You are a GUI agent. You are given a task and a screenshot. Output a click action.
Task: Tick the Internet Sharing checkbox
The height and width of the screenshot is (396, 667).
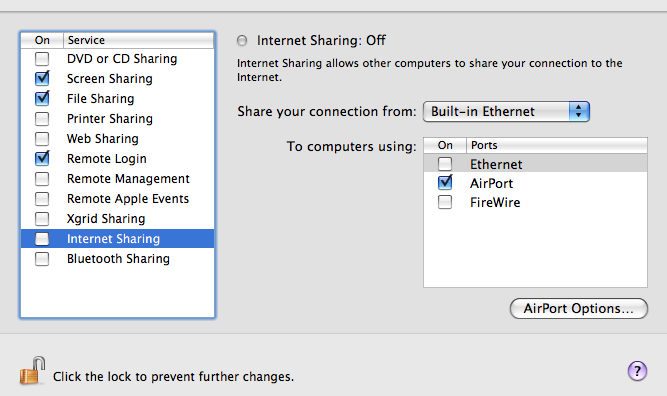click(42, 239)
